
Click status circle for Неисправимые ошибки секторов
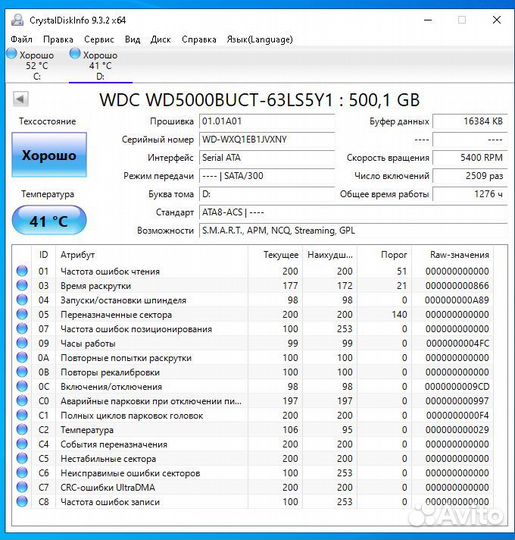(22, 473)
